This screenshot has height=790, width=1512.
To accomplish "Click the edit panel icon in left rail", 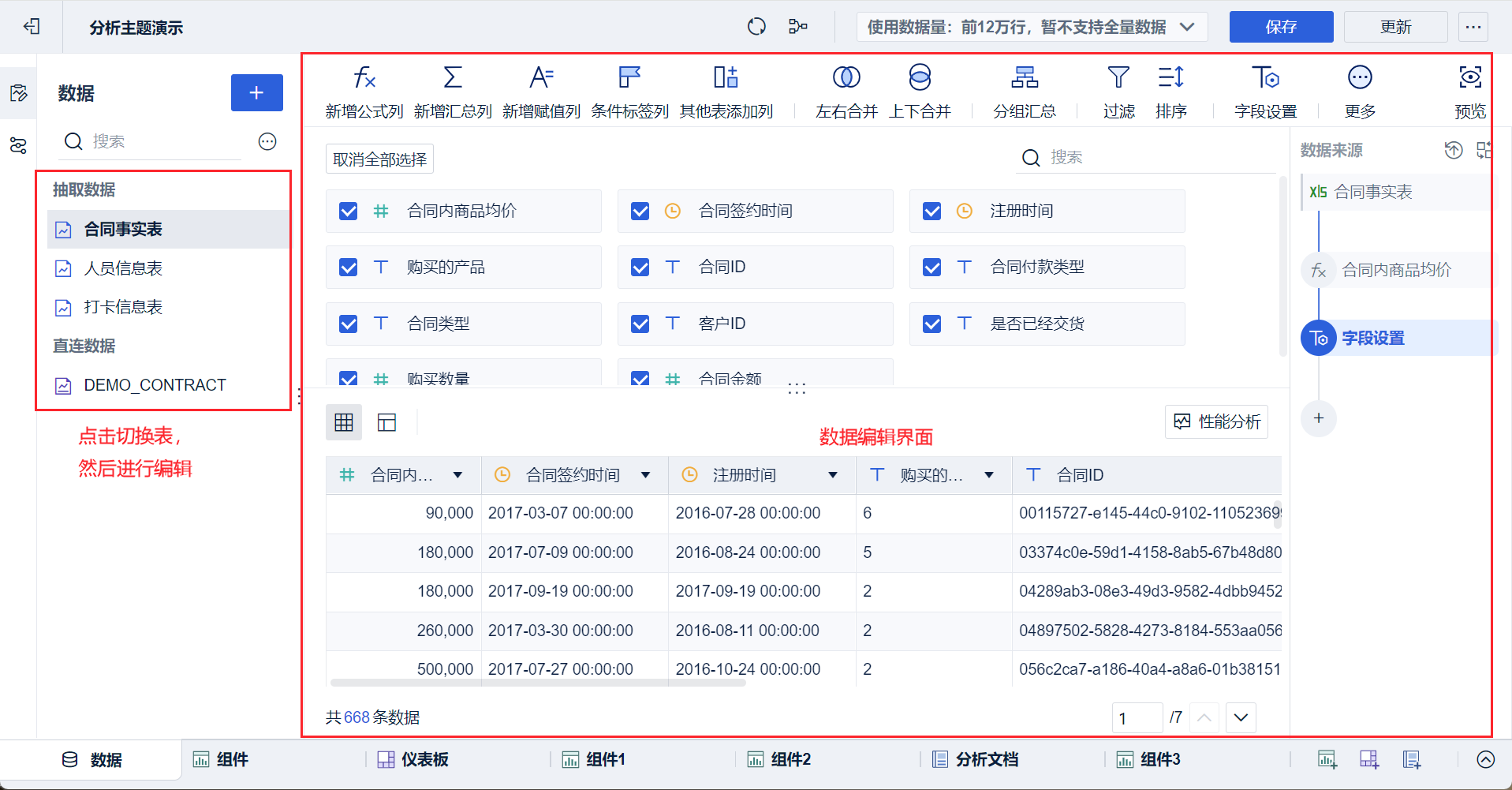I will (19, 93).
